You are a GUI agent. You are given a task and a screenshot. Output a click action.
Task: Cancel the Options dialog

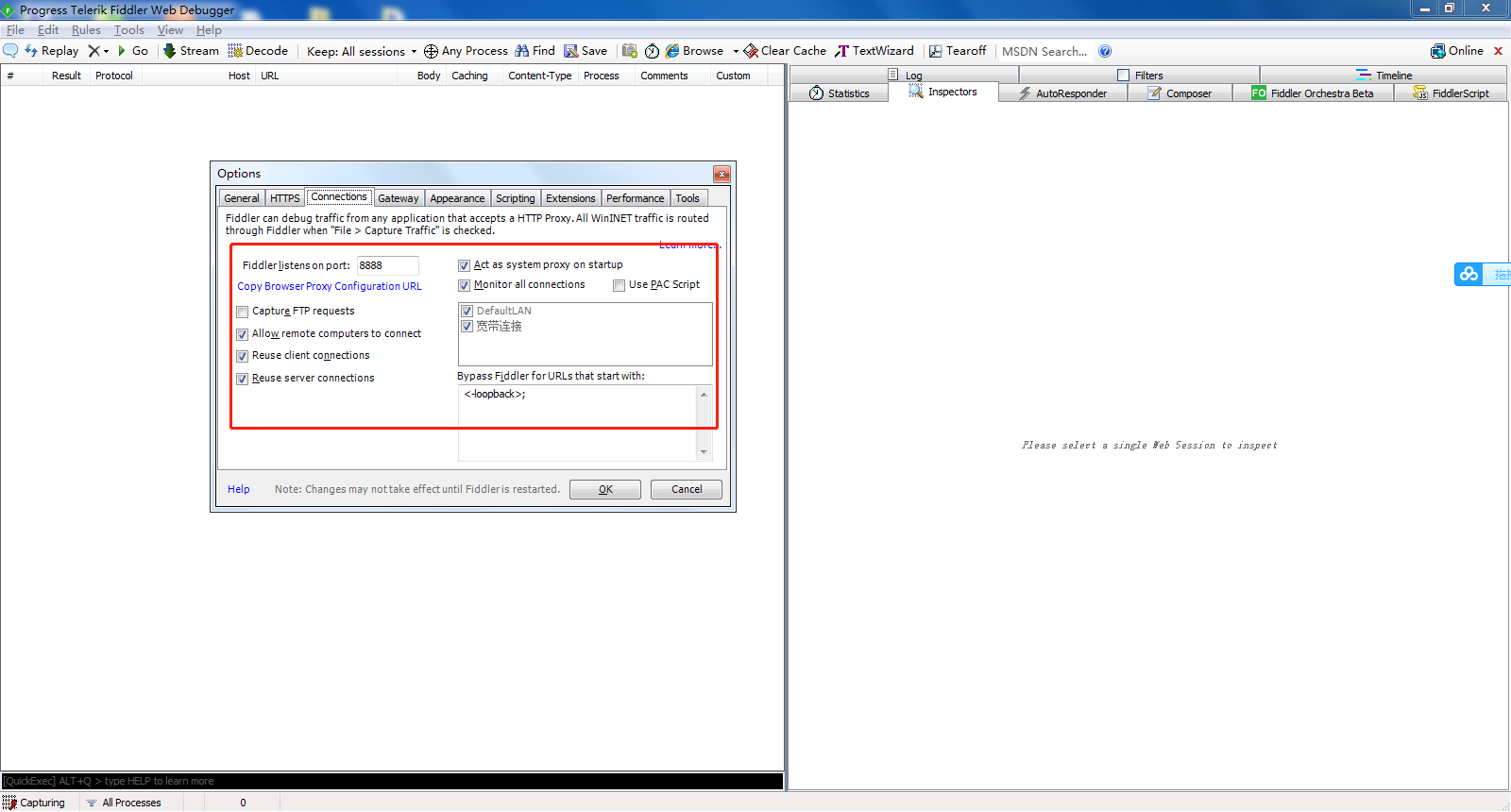pyautogui.click(x=687, y=489)
